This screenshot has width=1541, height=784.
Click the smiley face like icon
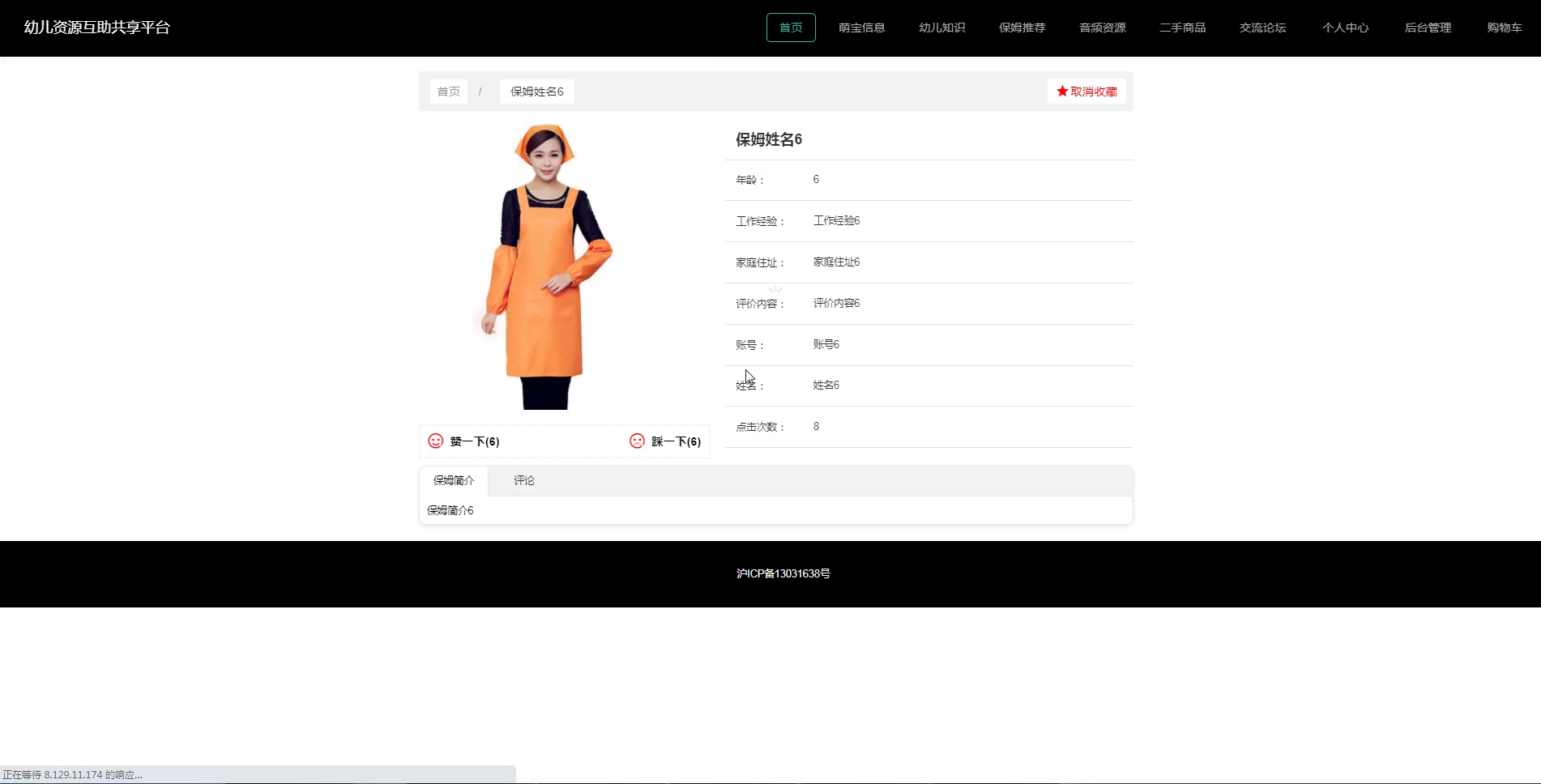pos(436,441)
